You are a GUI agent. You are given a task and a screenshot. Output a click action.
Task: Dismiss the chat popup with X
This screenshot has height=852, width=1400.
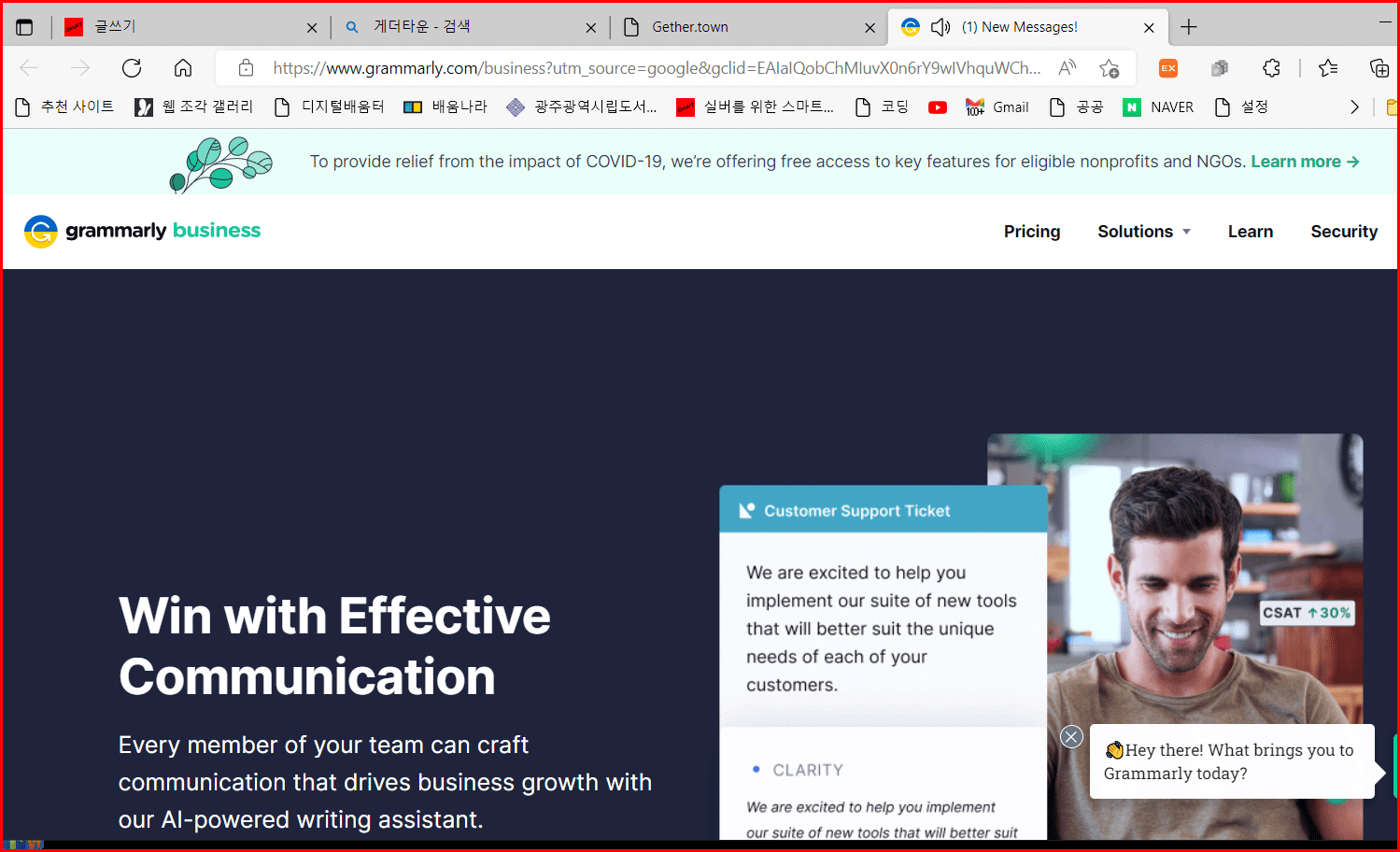[1071, 737]
